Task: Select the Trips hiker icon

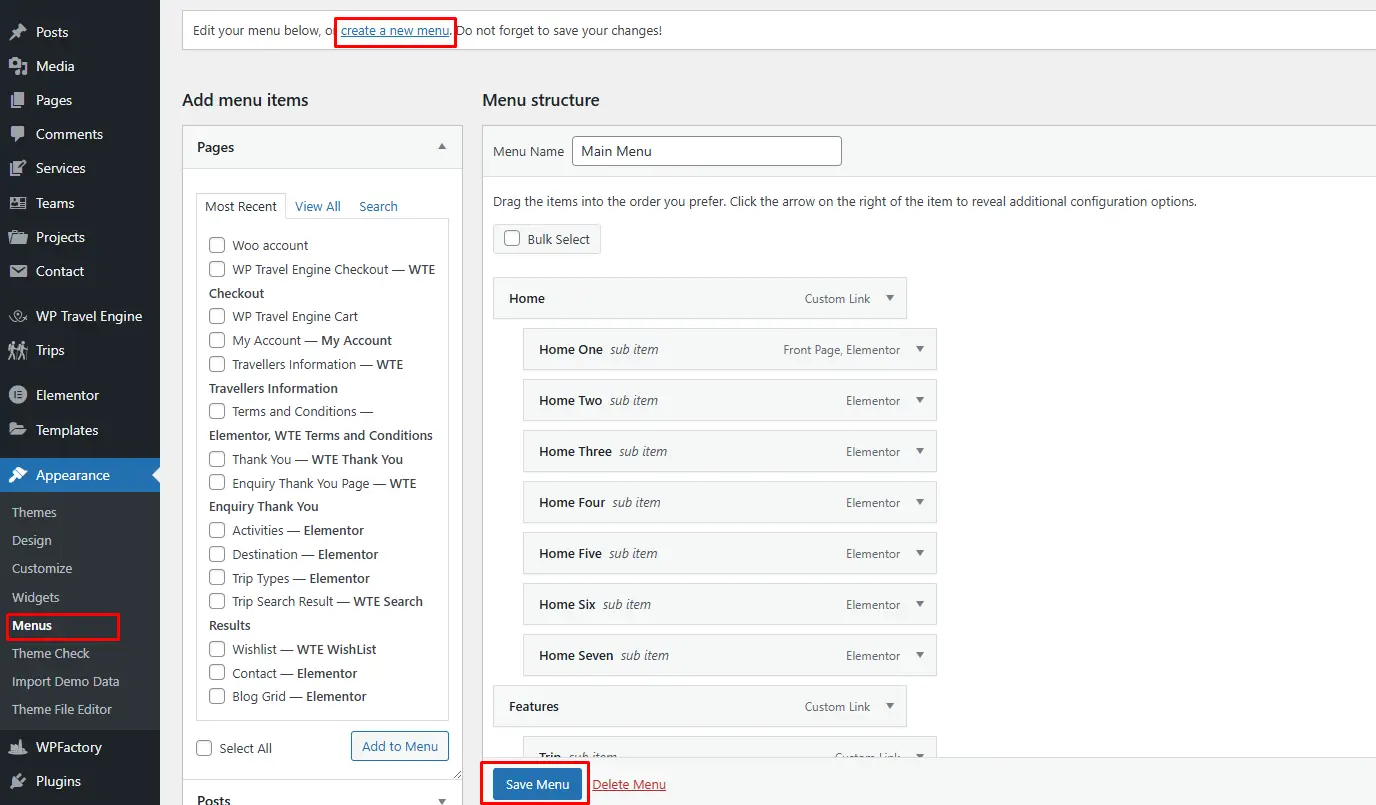Action: click(x=18, y=350)
